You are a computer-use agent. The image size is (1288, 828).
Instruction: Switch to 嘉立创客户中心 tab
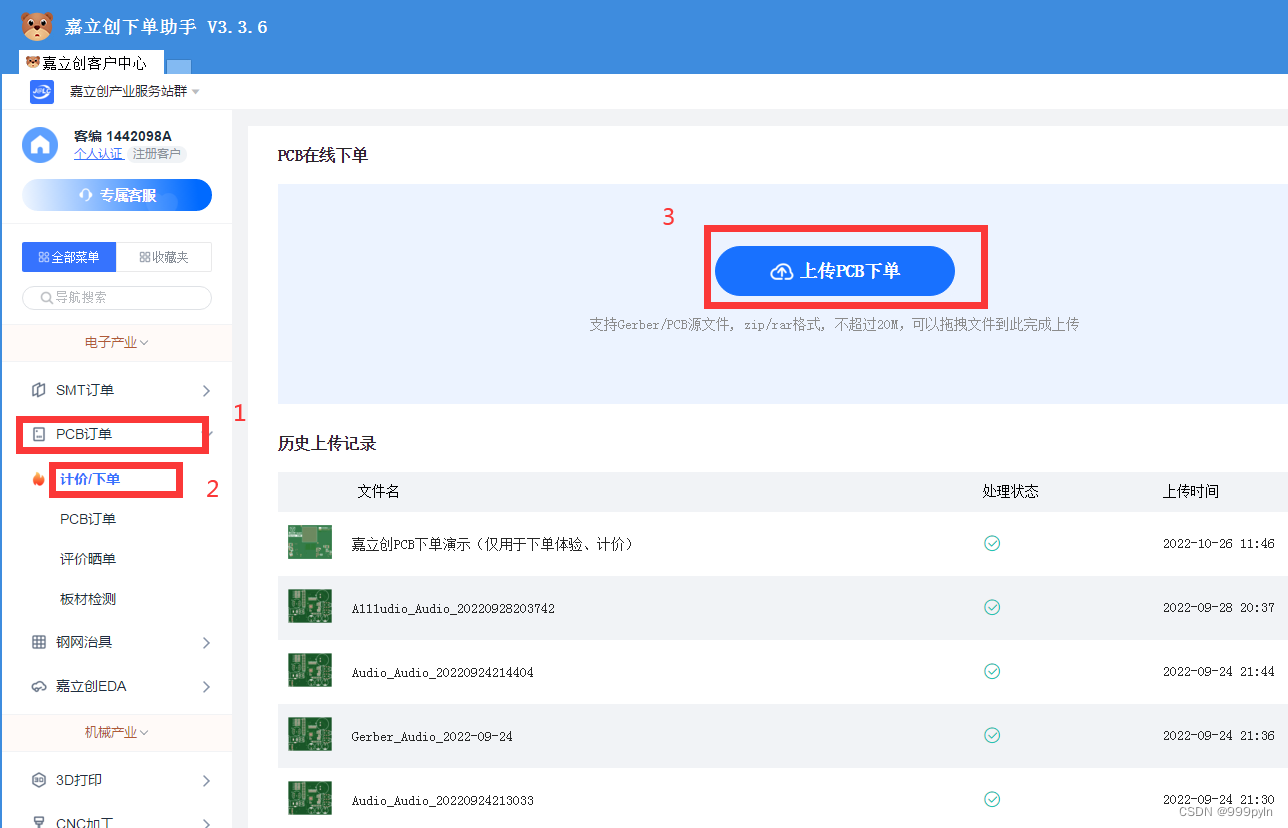click(x=91, y=62)
